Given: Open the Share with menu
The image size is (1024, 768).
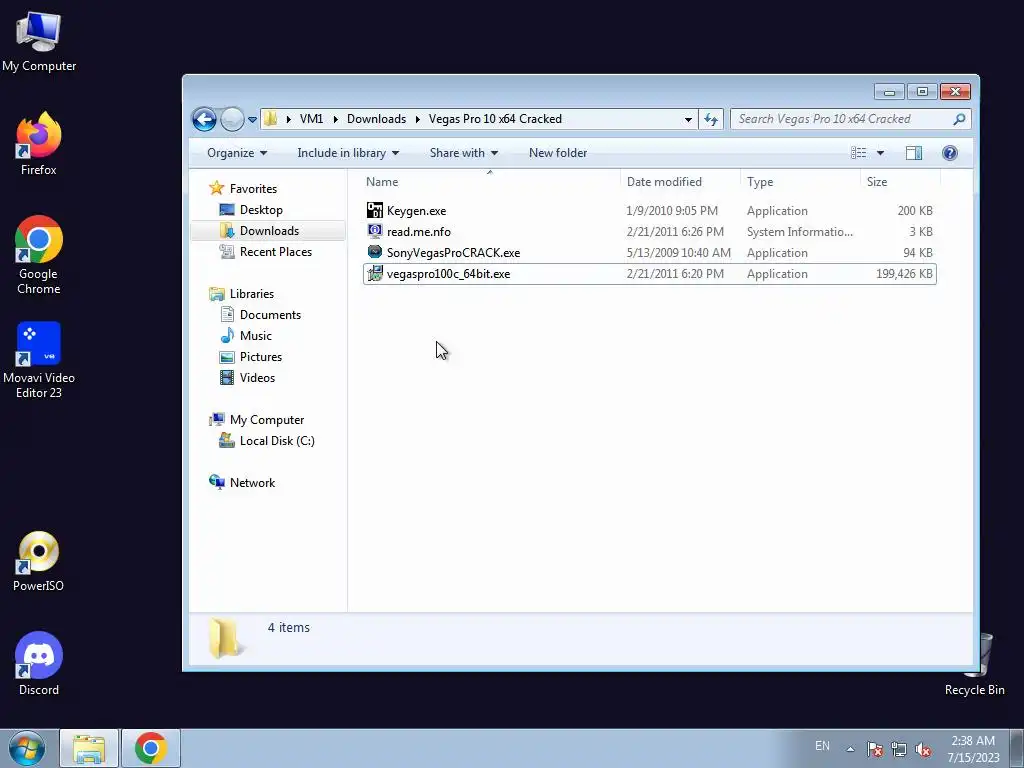Looking at the screenshot, I should 464,153.
